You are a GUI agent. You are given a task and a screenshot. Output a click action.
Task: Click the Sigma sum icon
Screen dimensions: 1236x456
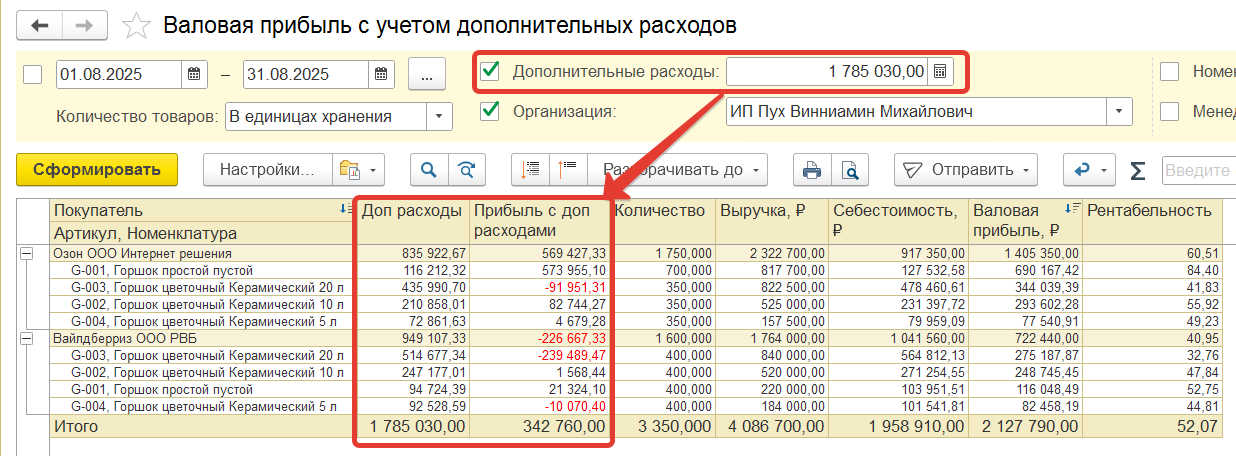1137,170
